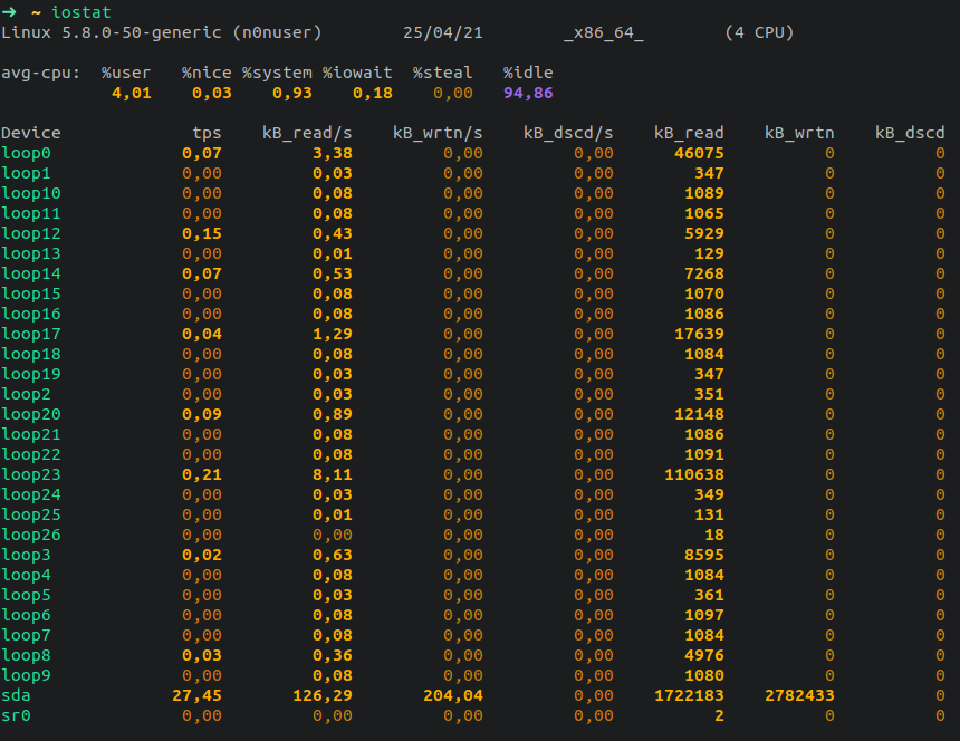
Task: Select the loop0 device name
Action: pos(26,153)
